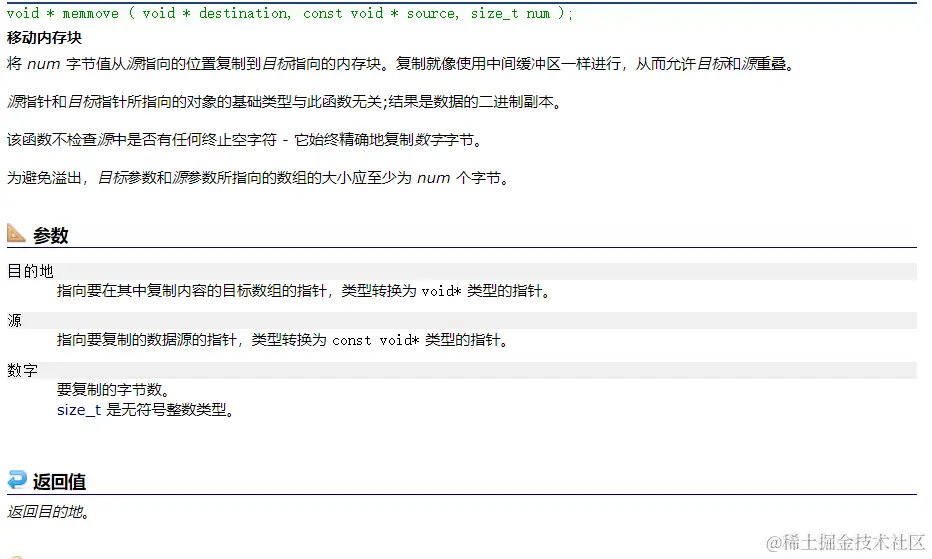Click the 源 description mentioning const void*
Viewport: 932px width, 559px height.
[282, 340]
